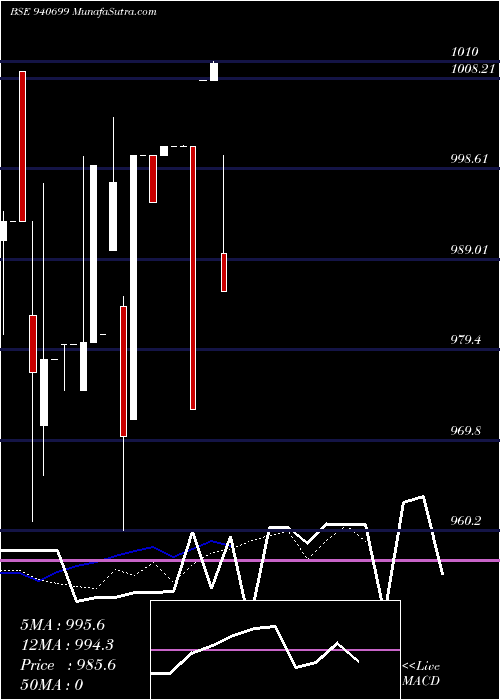Click the 979.4 price level label

pyautogui.click(x=466, y=340)
